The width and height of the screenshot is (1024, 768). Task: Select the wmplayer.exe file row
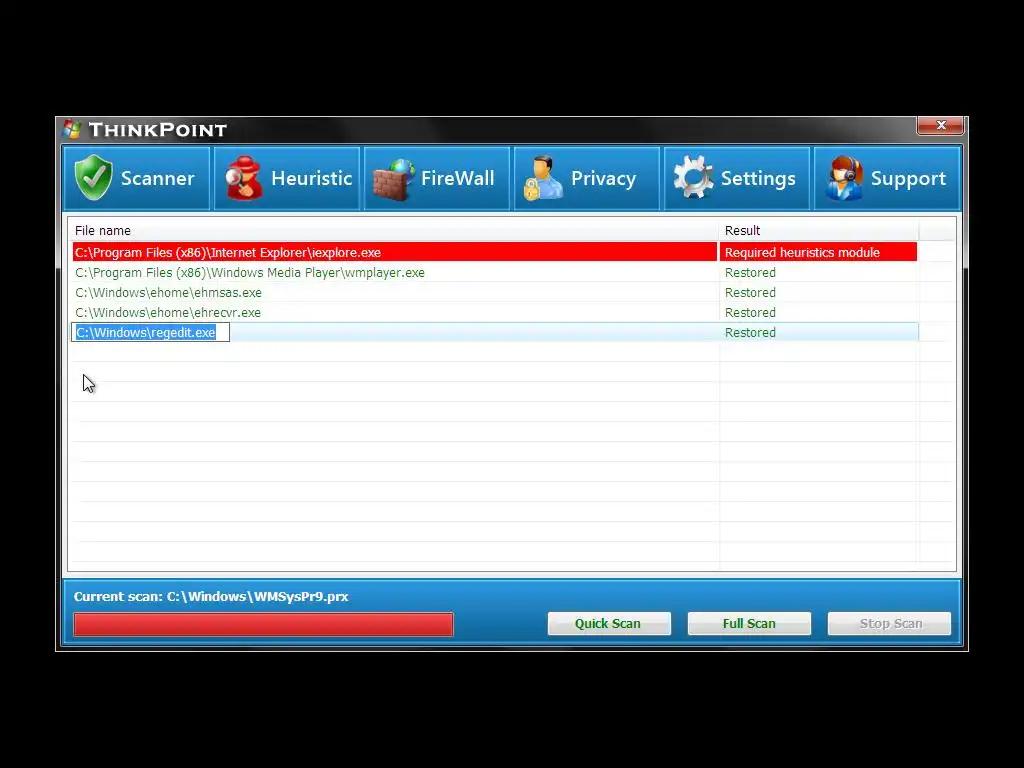click(495, 272)
